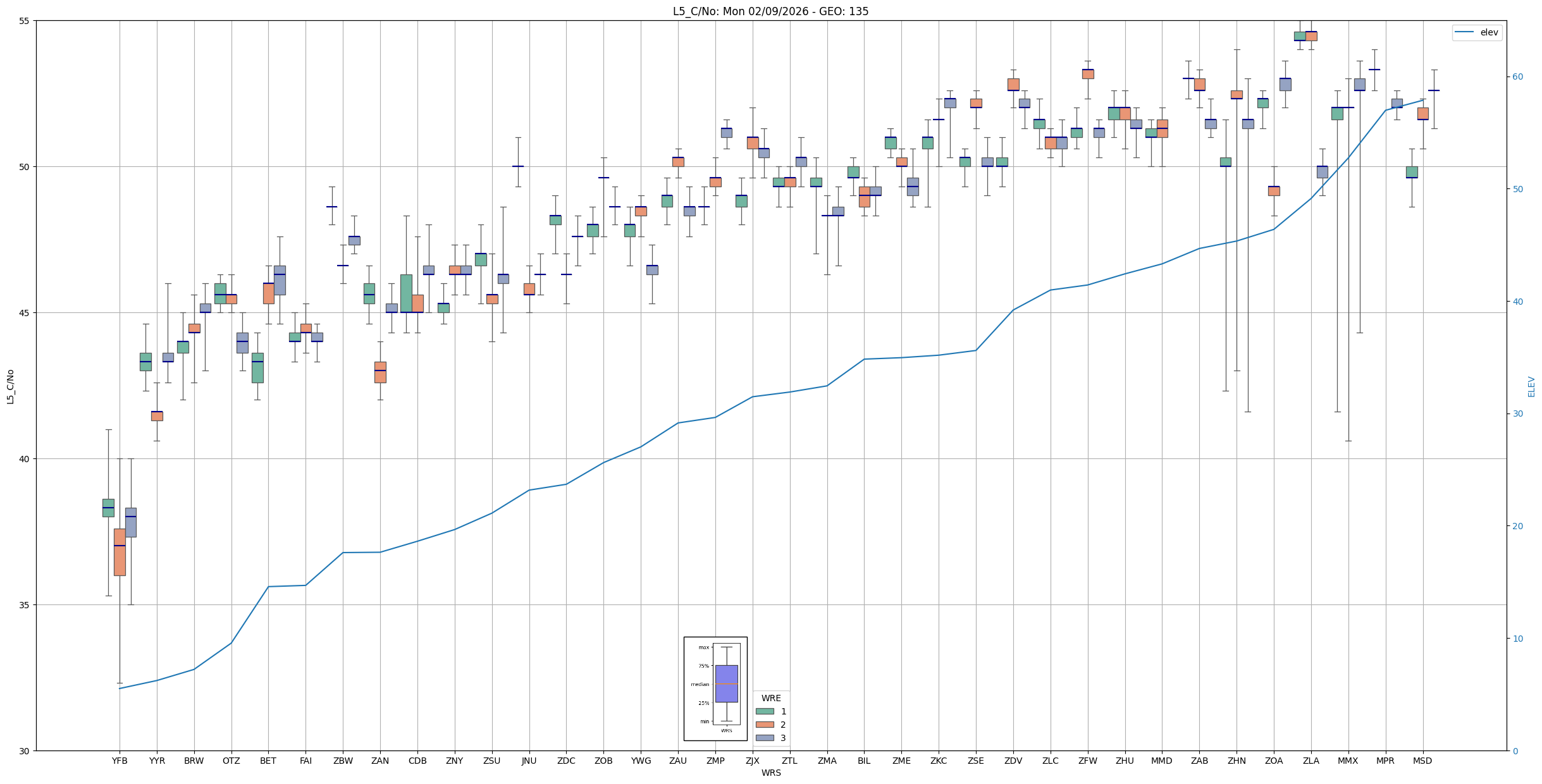Click the green WRE 1 legend swatch
1542x784 pixels.
pyautogui.click(x=765, y=711)
